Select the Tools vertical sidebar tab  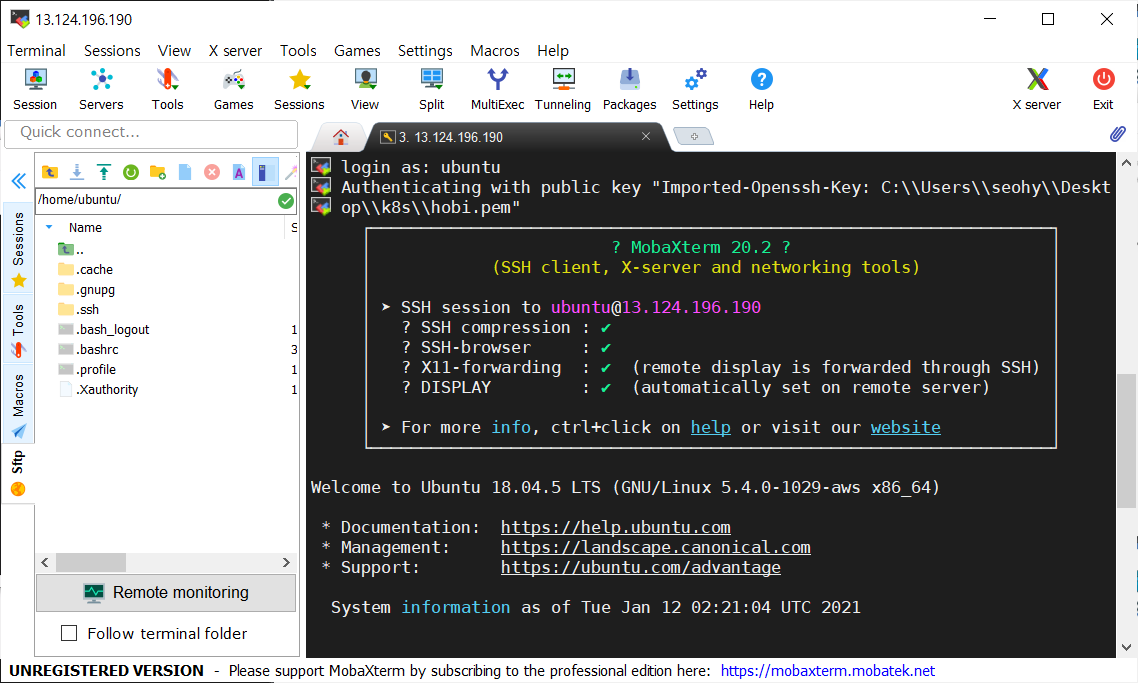coord(18,331)
